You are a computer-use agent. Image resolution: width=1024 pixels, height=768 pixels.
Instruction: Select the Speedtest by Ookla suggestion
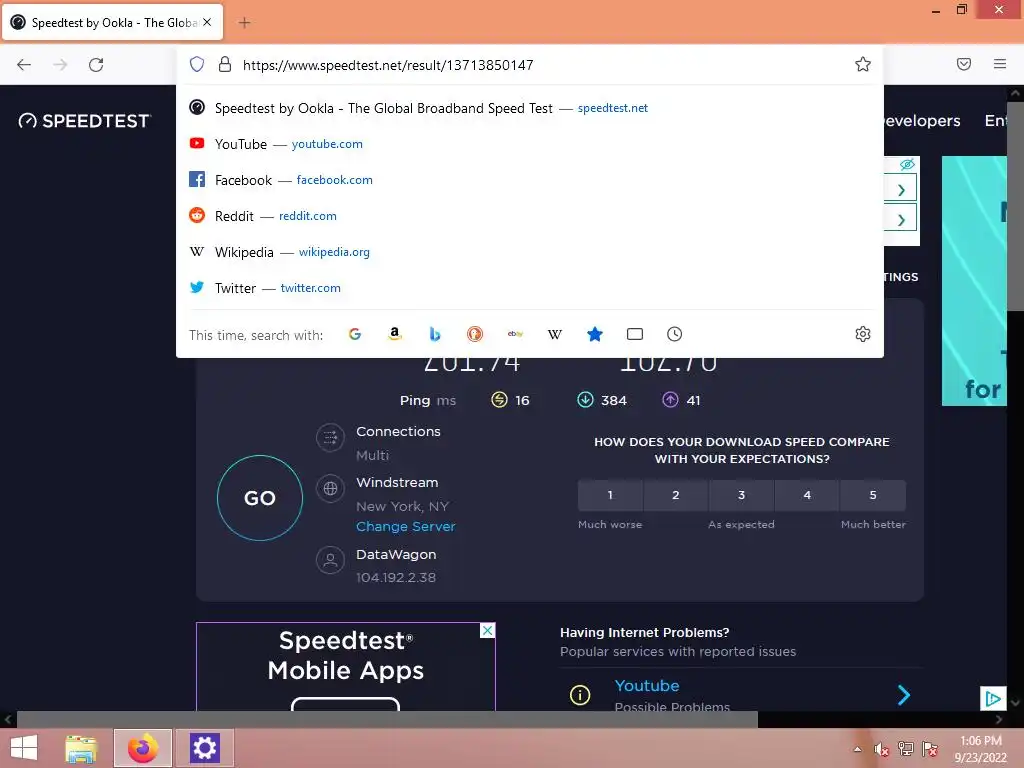click(530, 108)
